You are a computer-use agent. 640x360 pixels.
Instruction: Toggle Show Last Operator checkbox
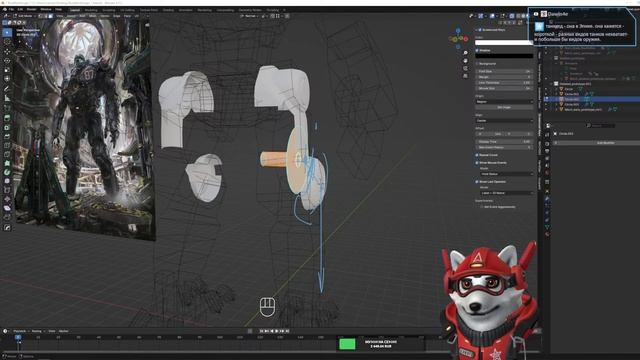point(477,182)
